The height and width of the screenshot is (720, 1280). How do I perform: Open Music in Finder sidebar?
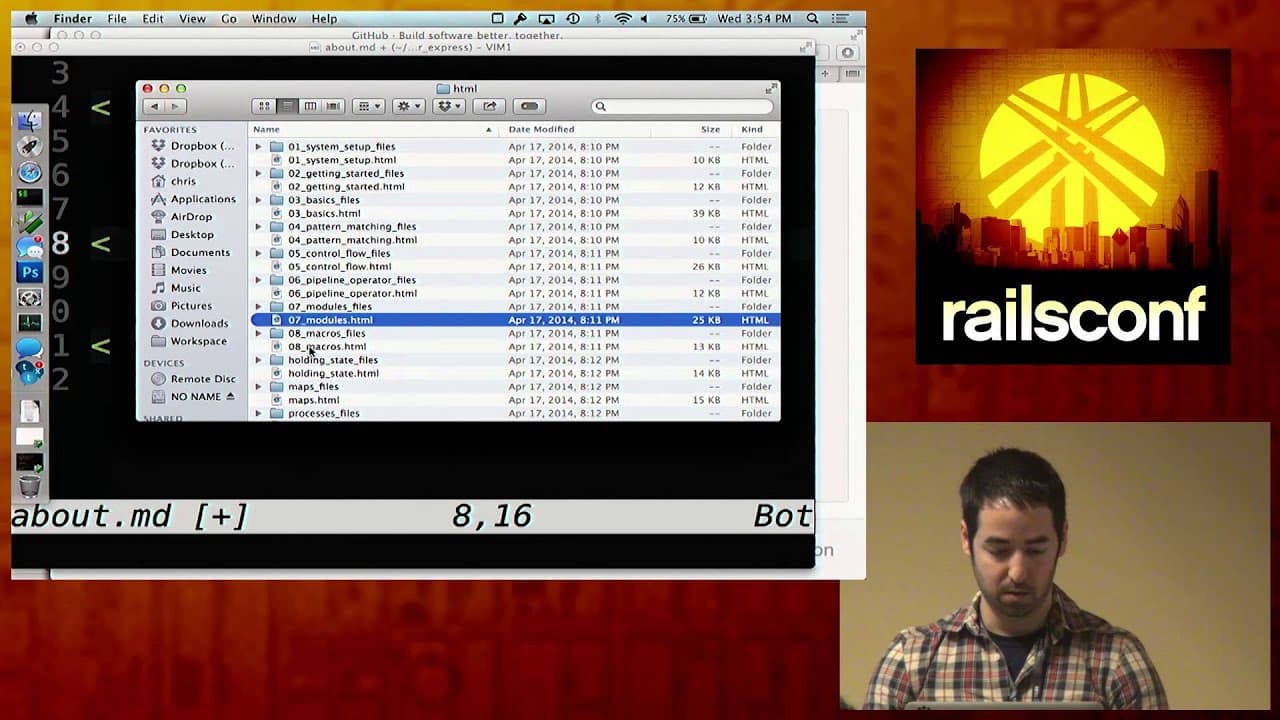[x=177, y=288]
